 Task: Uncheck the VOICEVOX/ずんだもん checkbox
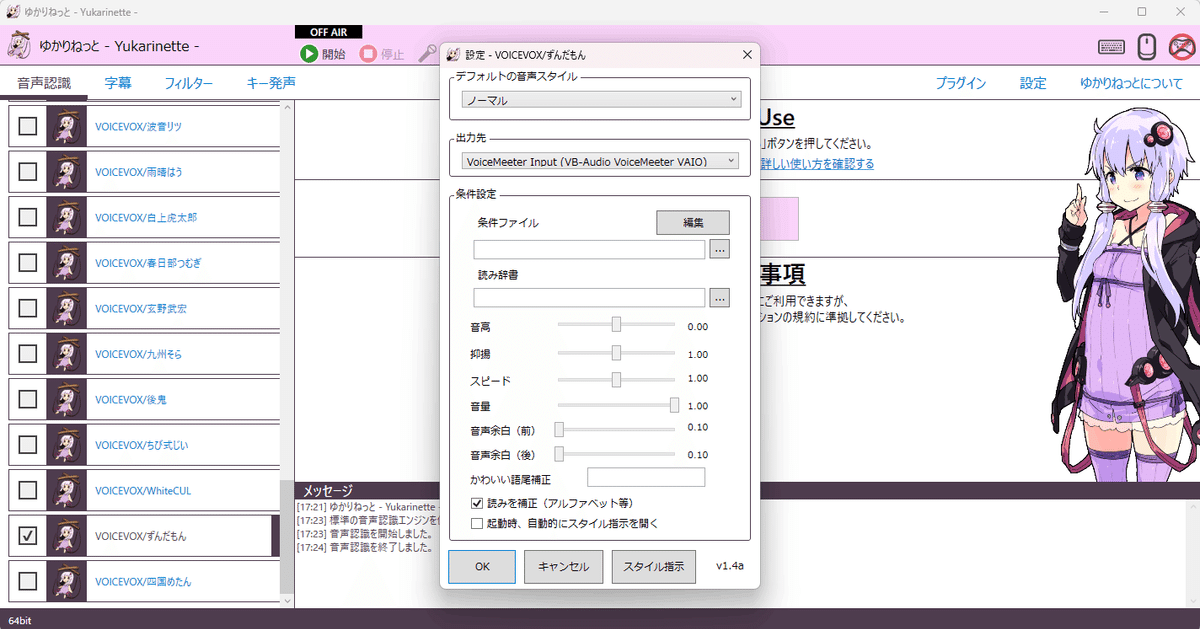(28, 536)
